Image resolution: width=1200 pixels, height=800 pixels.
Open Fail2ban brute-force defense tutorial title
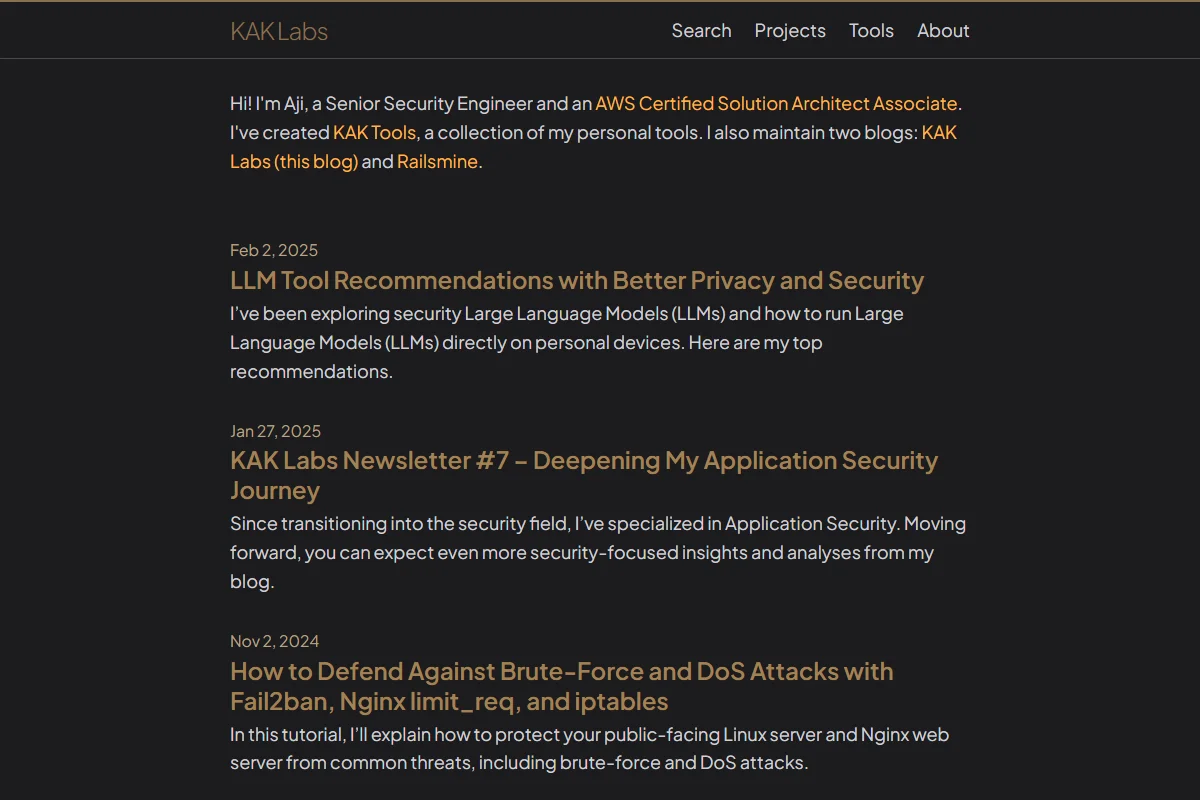[x=562, y=686]
